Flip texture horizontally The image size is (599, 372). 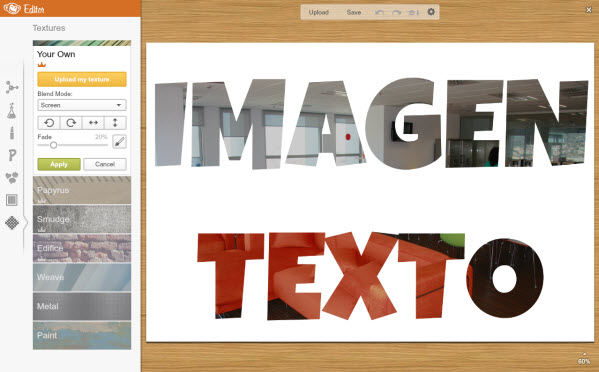(x=93, y=123)
